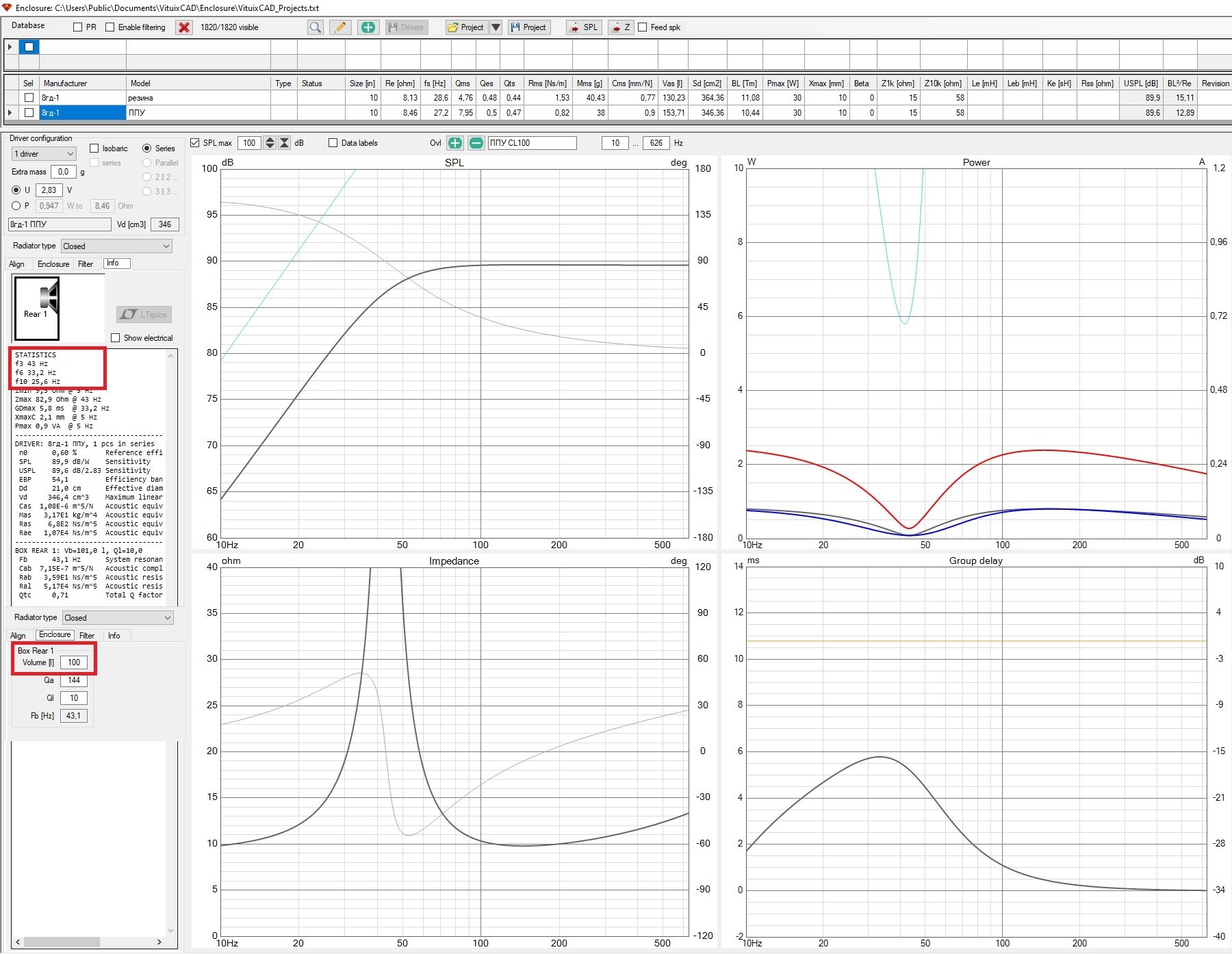Click the pencil edit driver icon
This screenshot has width=1232, height=954.
point(340,27)
